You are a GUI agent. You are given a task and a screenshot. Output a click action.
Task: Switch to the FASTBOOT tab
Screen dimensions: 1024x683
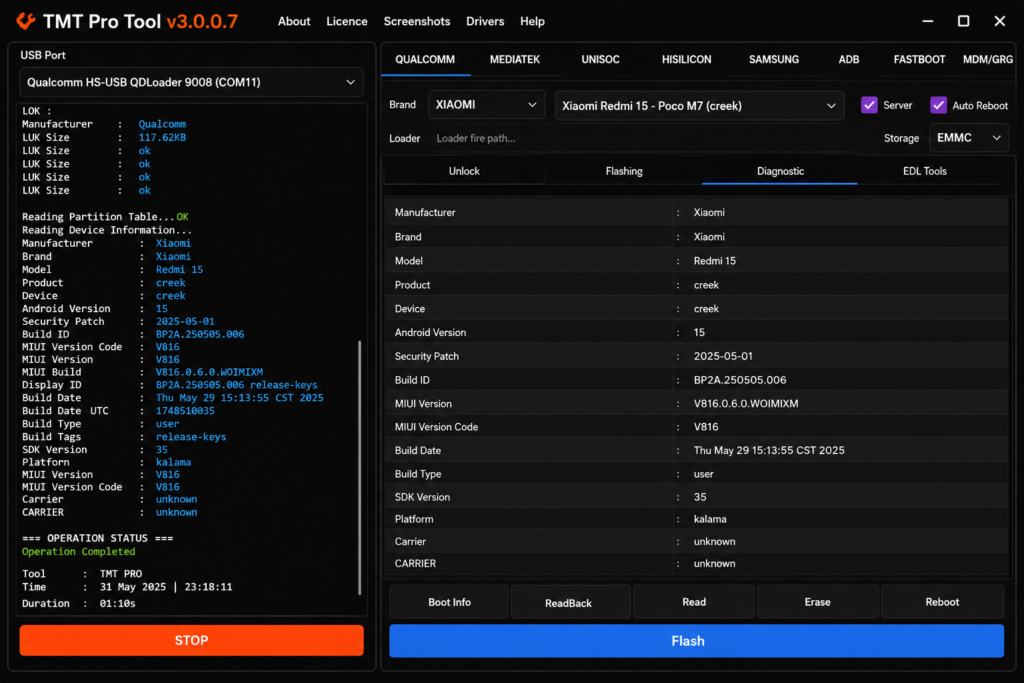(x=919, y=59)
